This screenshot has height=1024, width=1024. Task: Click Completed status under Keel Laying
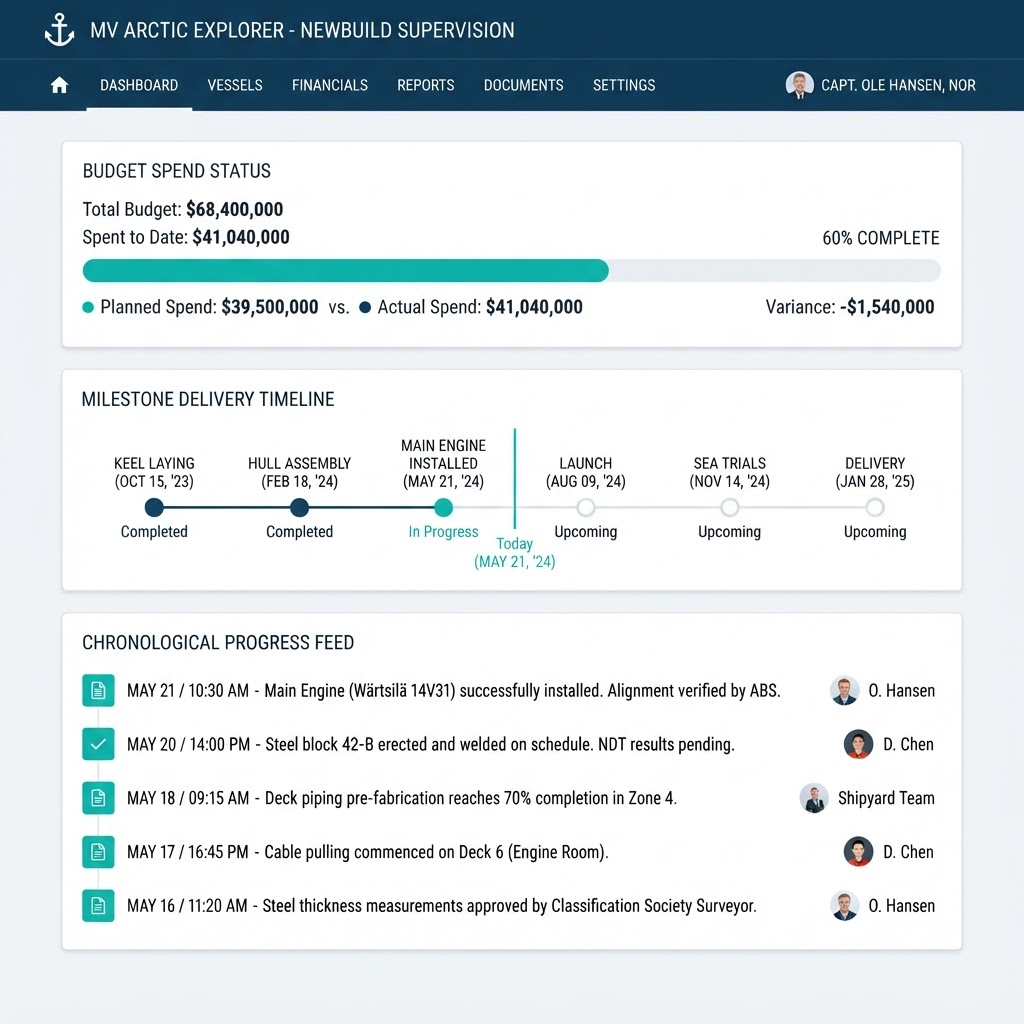(x=154, y=532)
